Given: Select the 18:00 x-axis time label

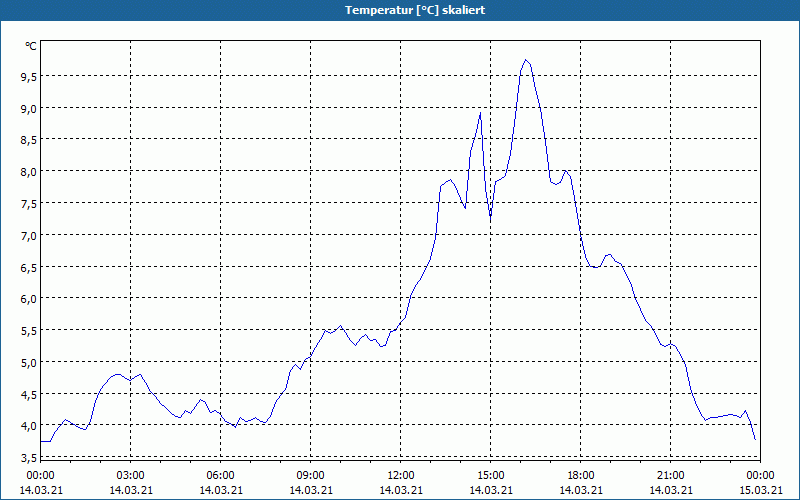Looking at the screenshot, I should (x=581, y=475).
